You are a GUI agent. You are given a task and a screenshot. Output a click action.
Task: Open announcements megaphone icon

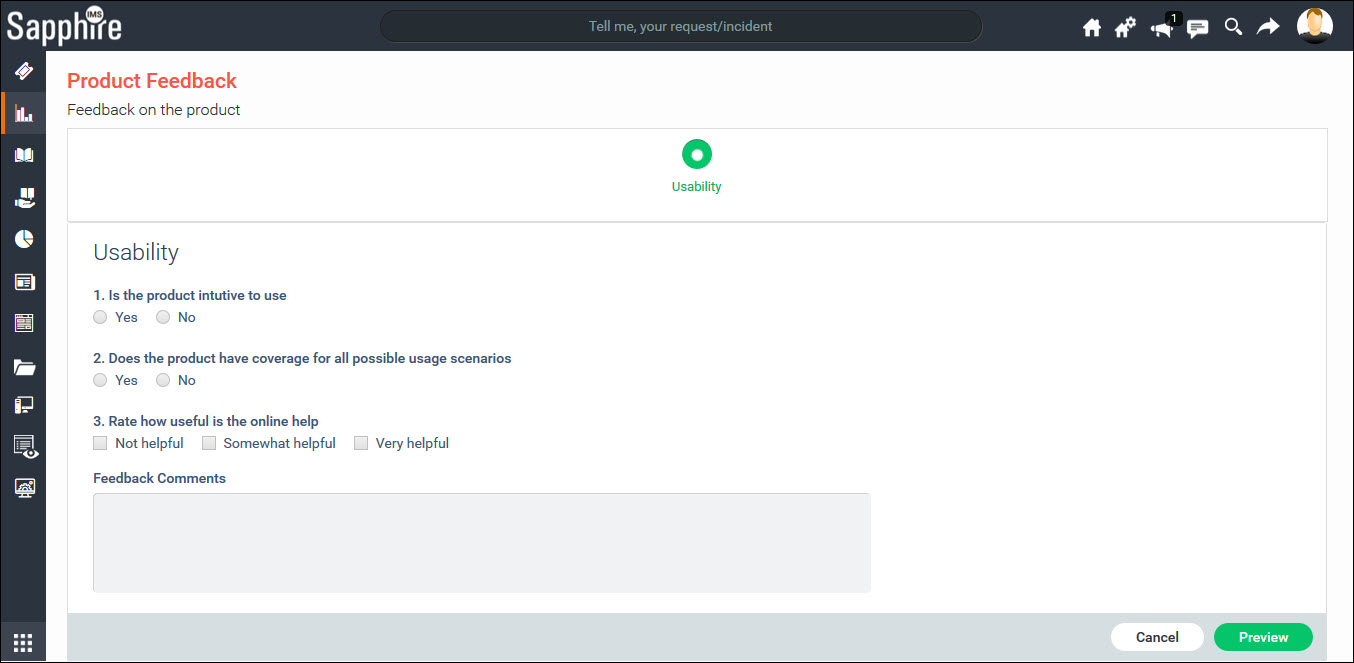pyautogui.click(x=1162, y=28)
